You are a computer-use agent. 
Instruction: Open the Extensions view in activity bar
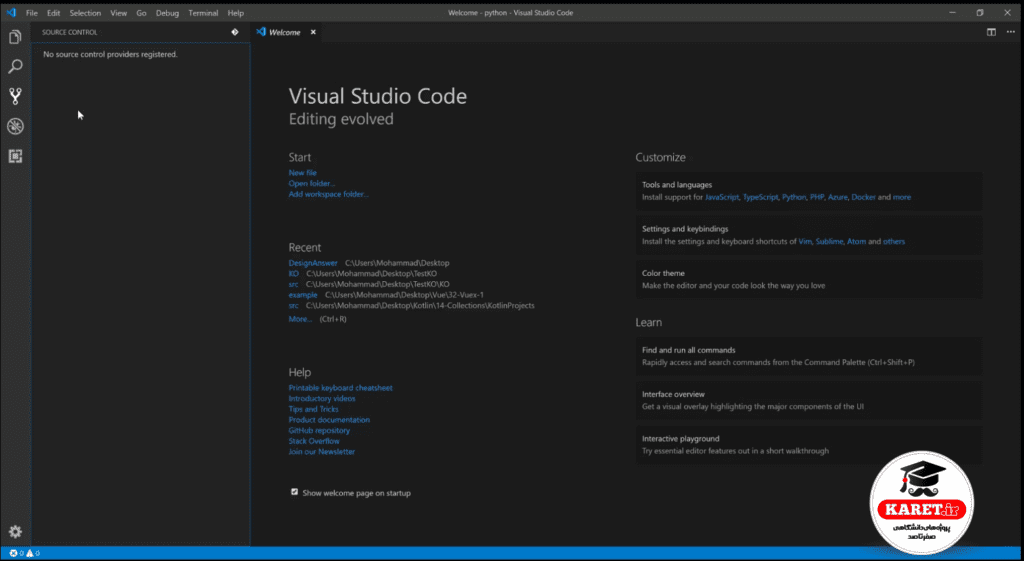click(15, 156)
